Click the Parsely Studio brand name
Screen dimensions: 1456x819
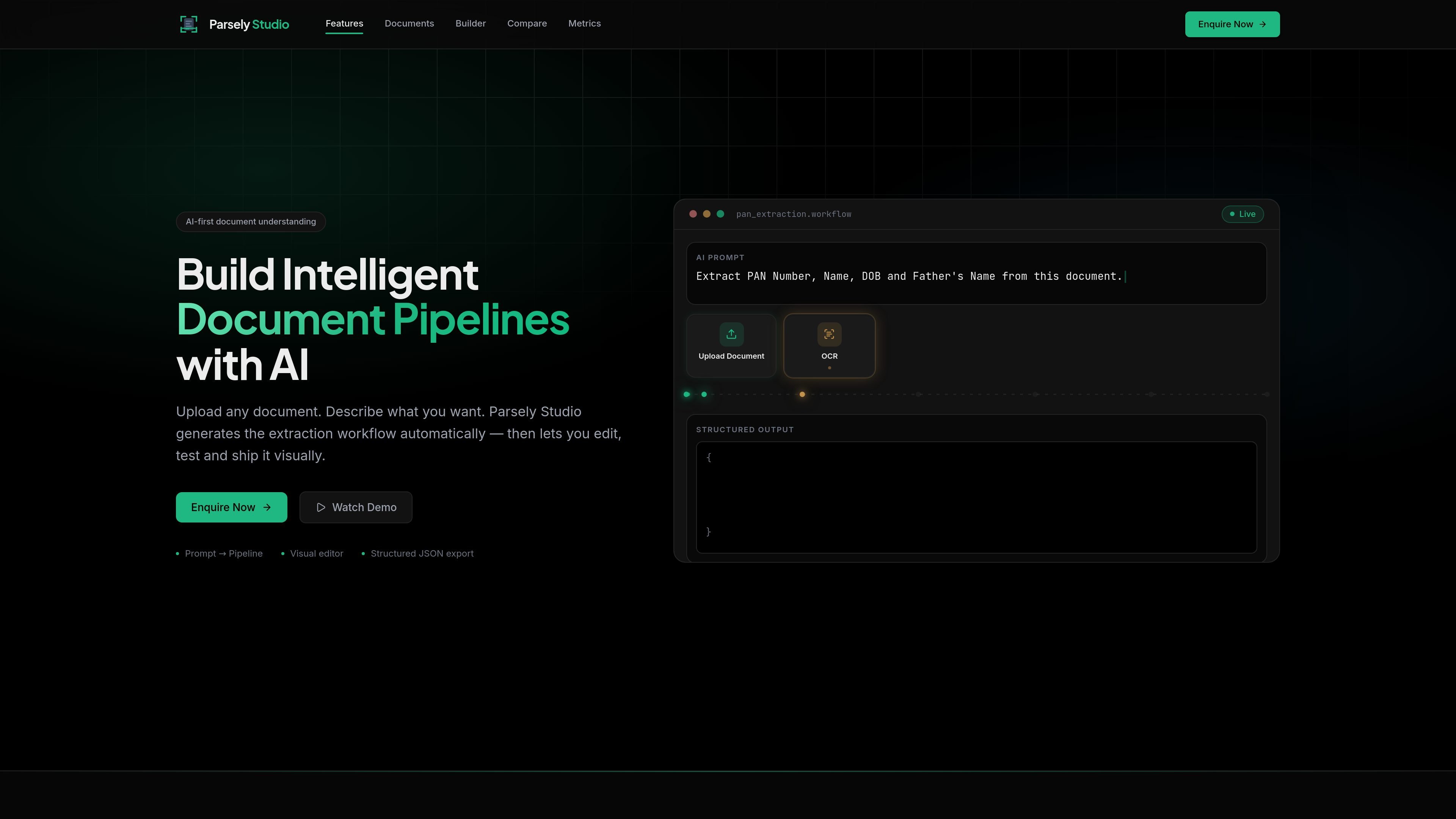pos(249,24)
